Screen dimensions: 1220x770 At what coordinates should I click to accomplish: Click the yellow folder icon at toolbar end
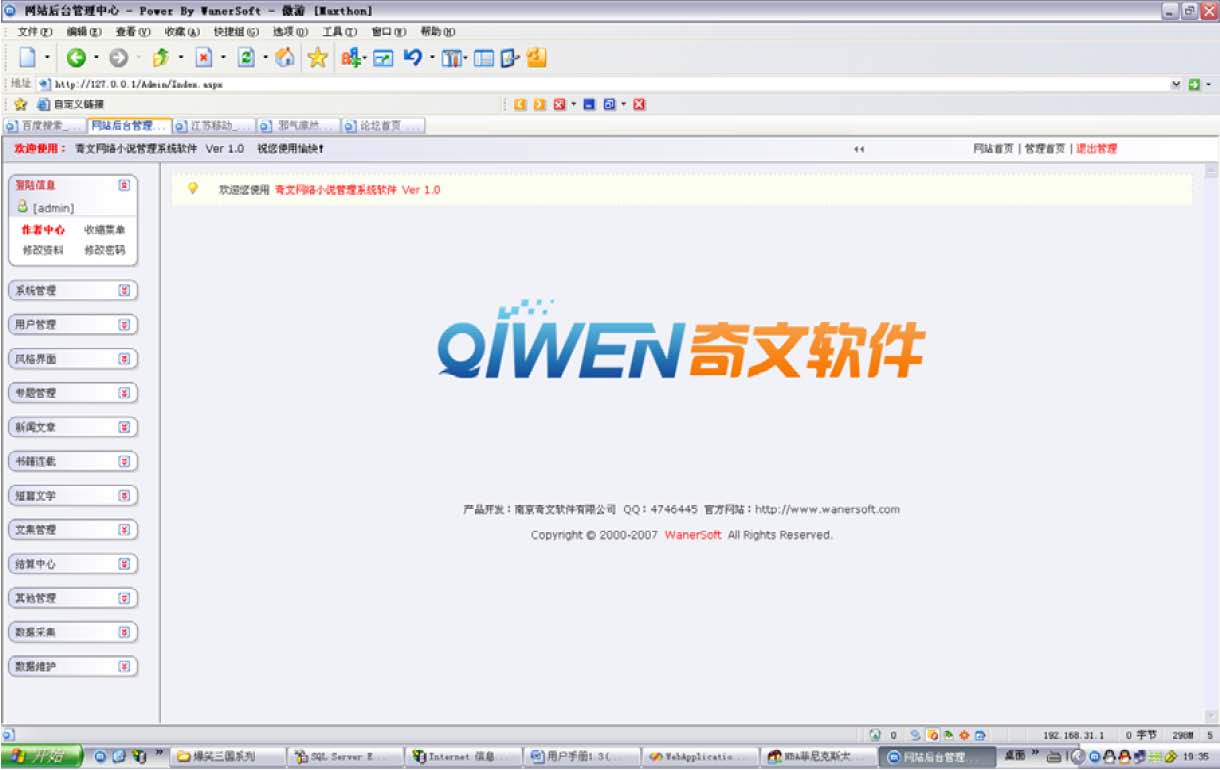[536, 58]
